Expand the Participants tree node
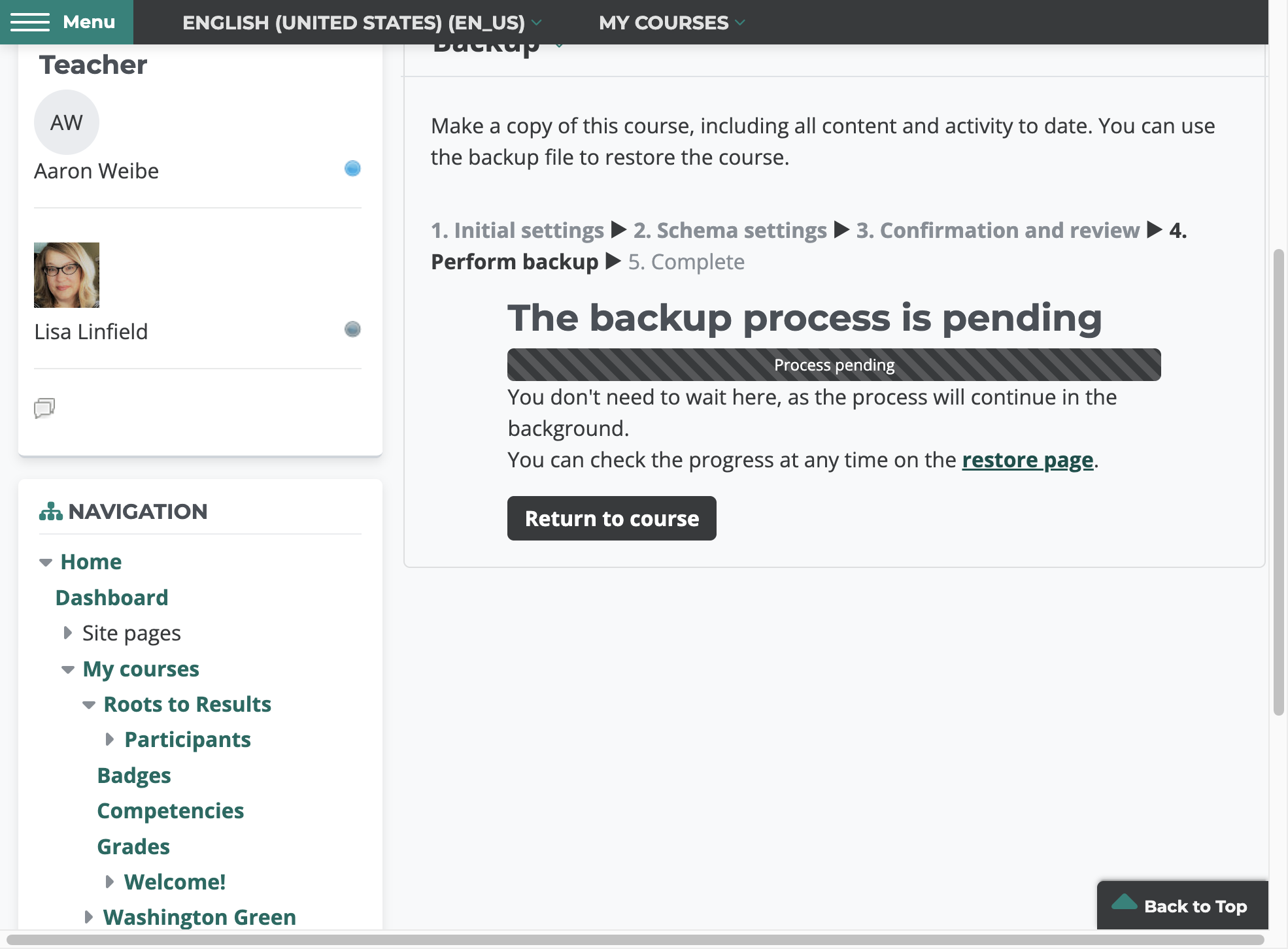1288x949 pixels. pos(109,739)
